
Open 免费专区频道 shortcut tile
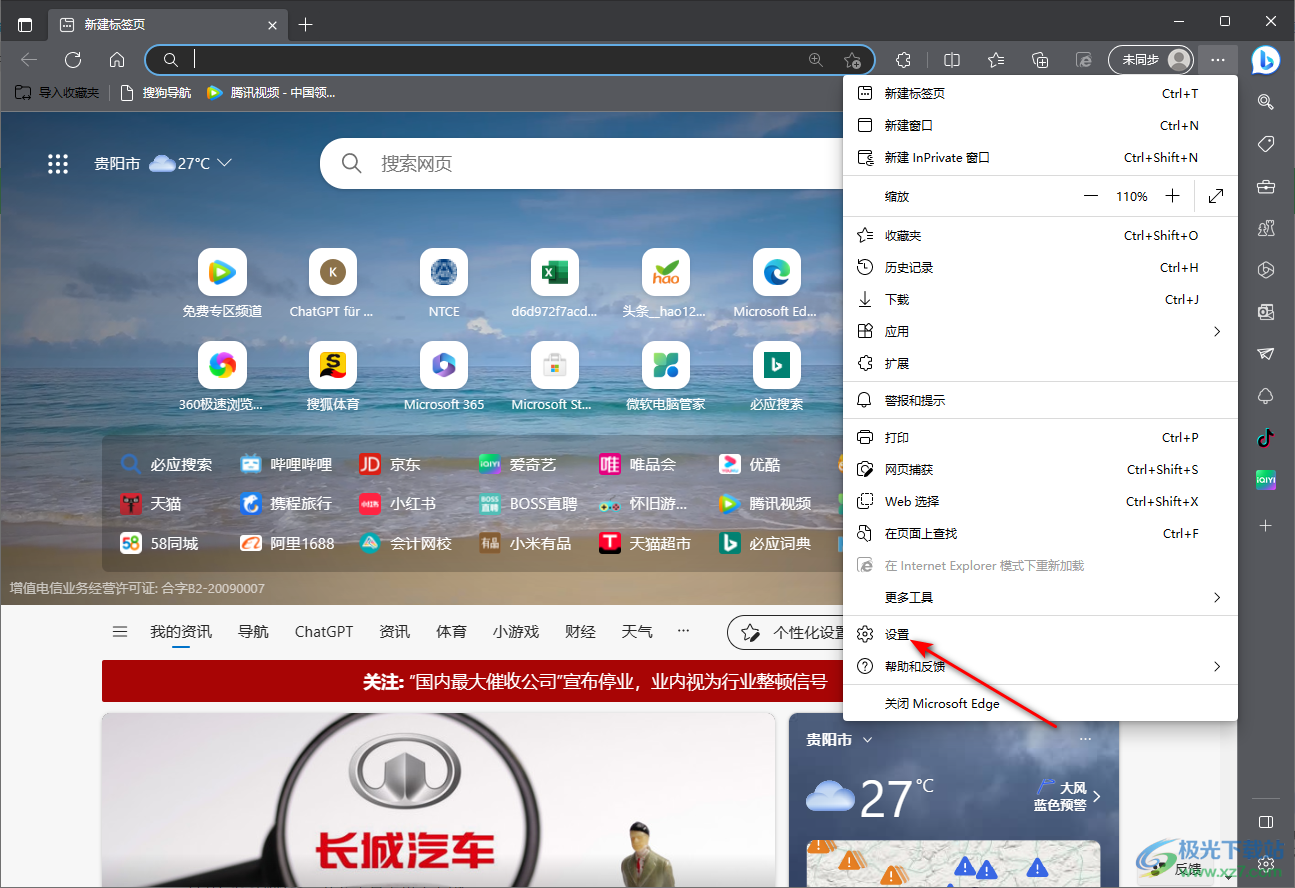(222, 284)
